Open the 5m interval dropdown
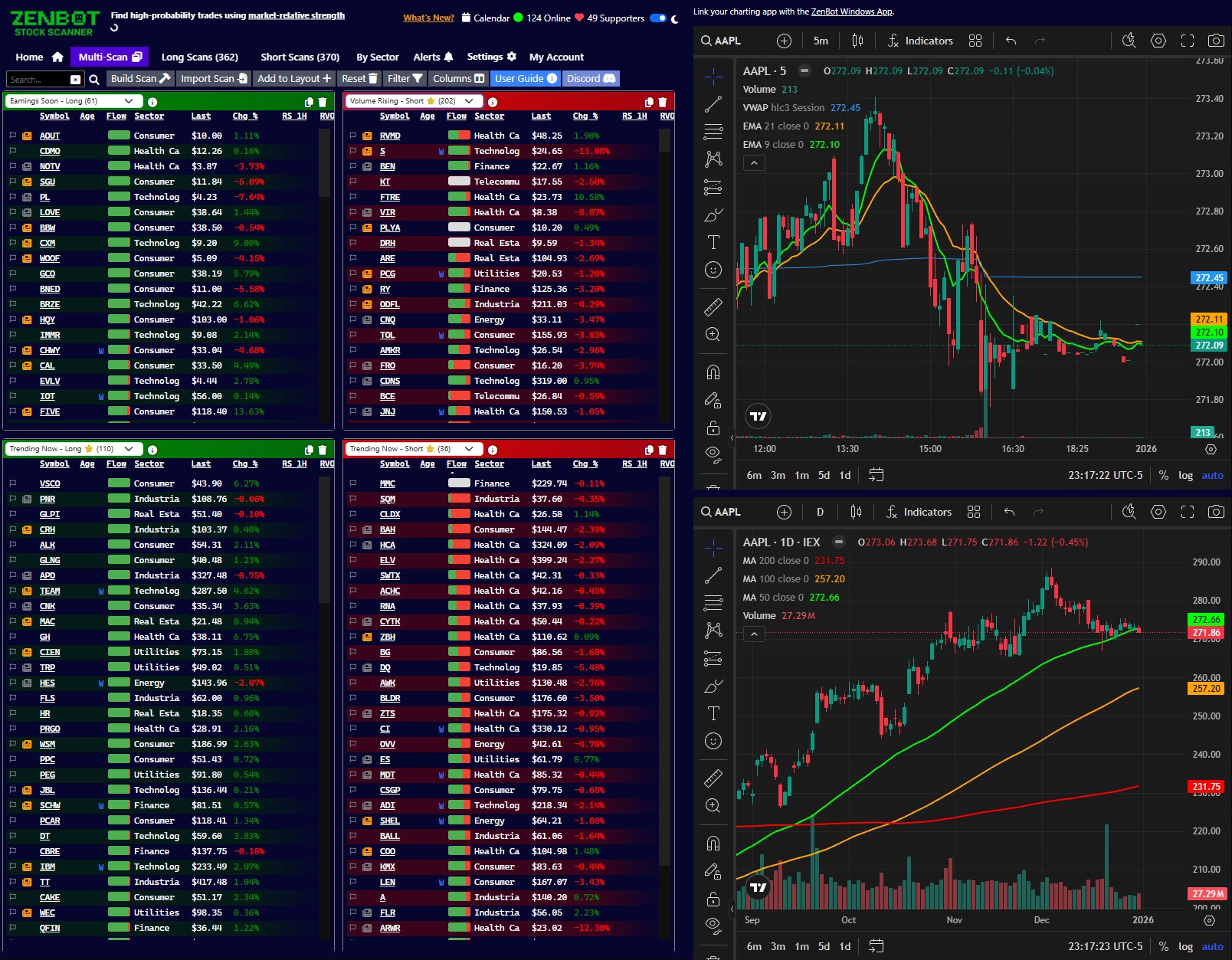The height and width of the screenshot is (960, 1232). [x=821, y=41]
